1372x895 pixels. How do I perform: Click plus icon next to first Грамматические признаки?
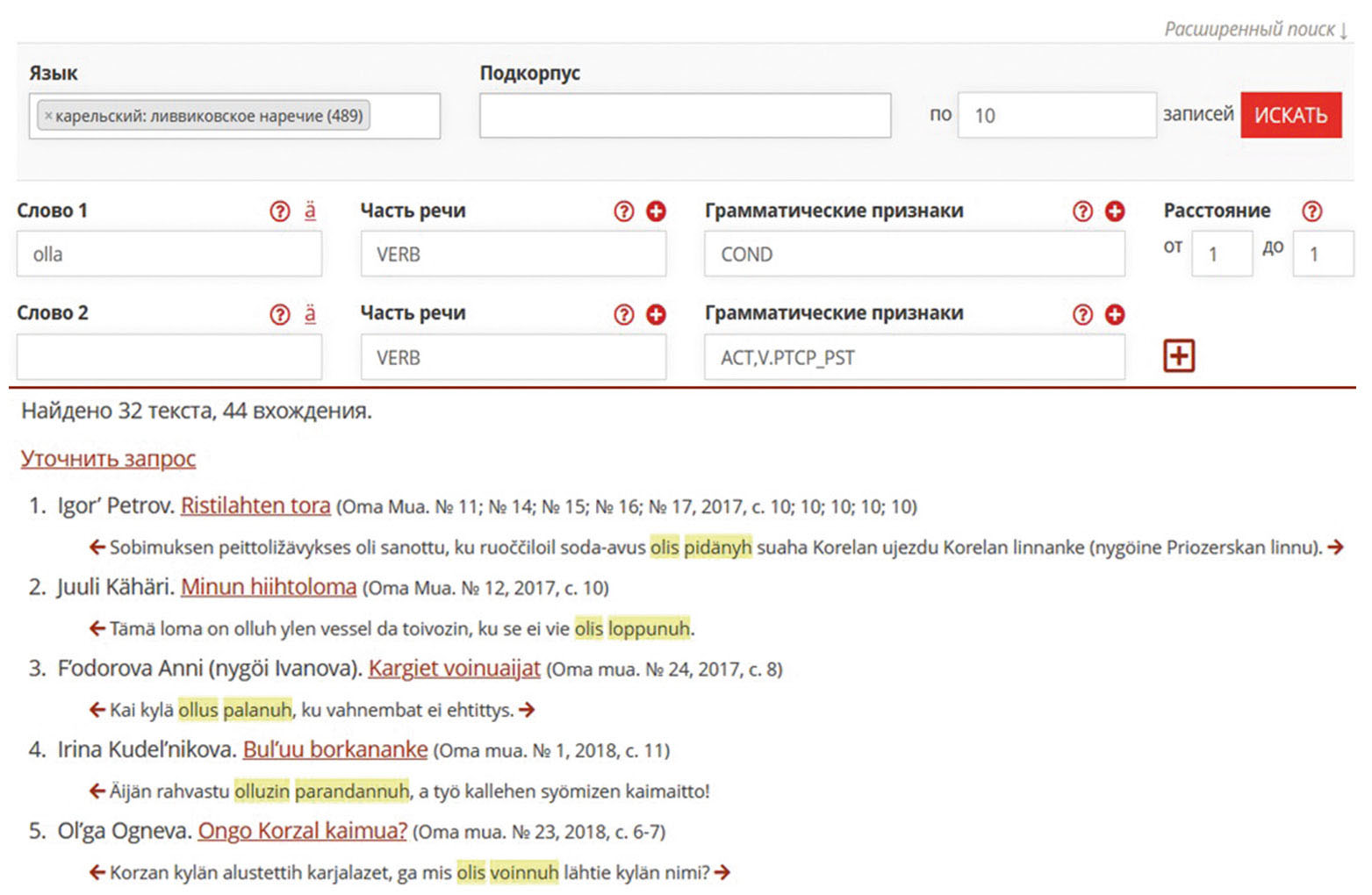tap(1115, 211)
